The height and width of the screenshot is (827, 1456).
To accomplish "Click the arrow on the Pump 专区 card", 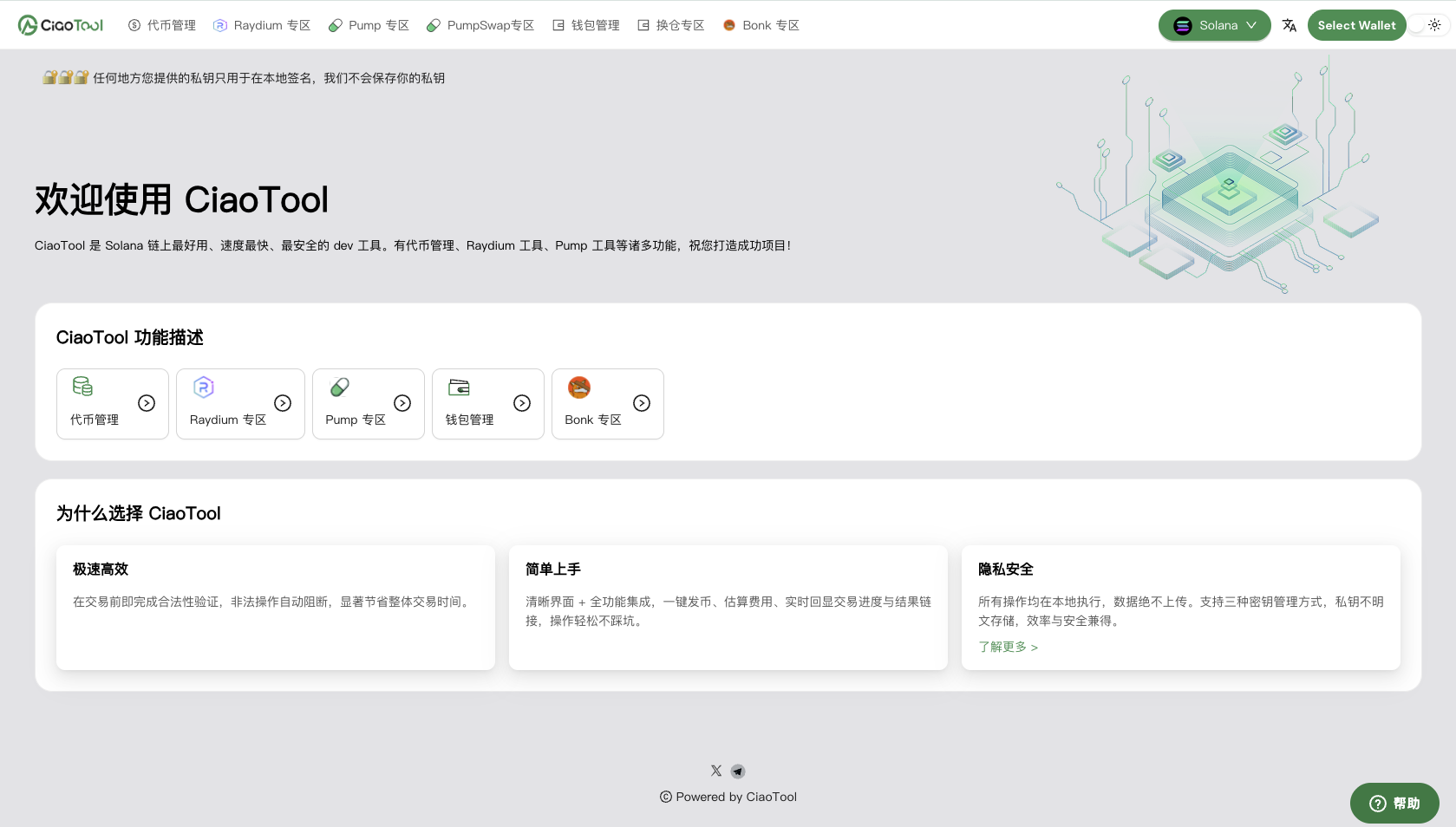I will 402,403.
